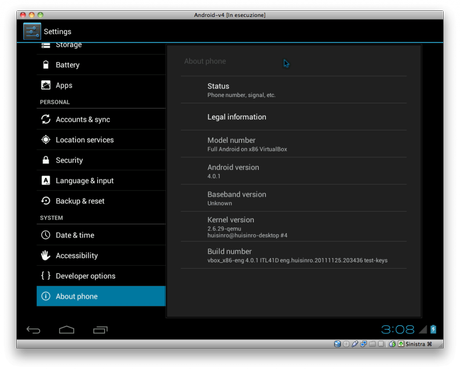The height and width of the screenshot is (371, 460).
Task: Open Accessibility settings
Action: coord(101,255)
